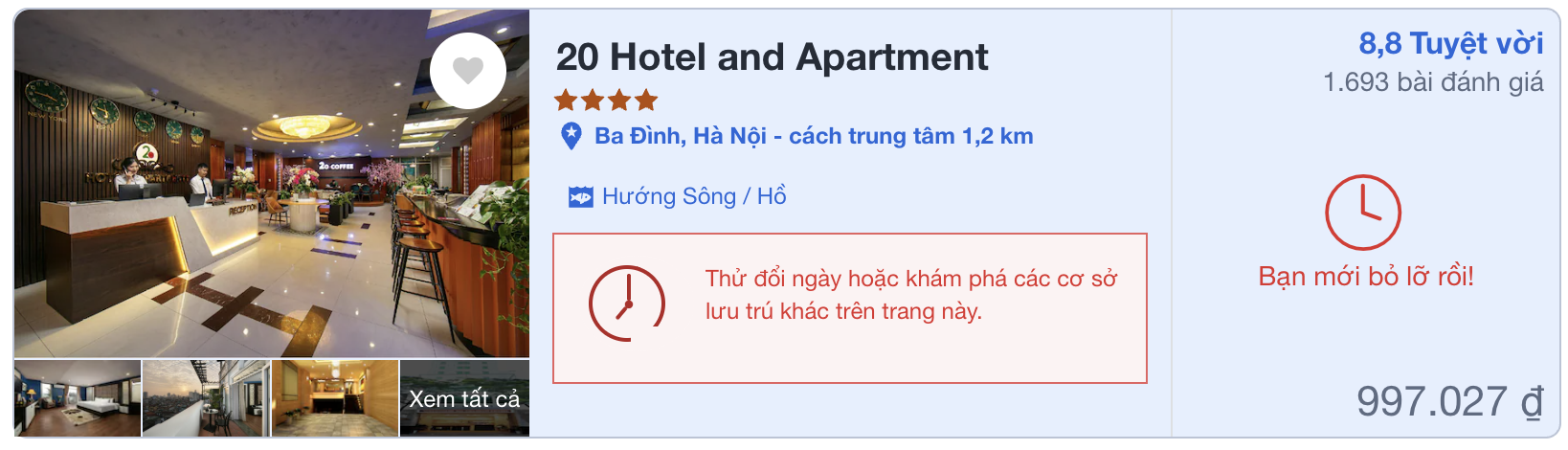The width and height of the screenshot is (1568, 450).
Task: Click the first orange star under the hotel name
Action: tap(566, 100)
